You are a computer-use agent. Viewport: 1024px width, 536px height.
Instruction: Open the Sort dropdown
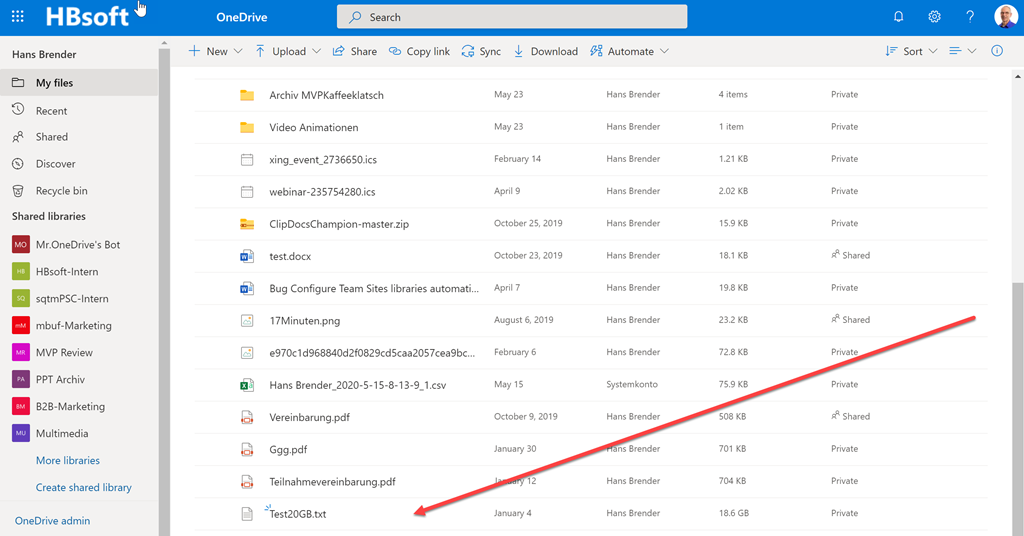pos(911,51)
